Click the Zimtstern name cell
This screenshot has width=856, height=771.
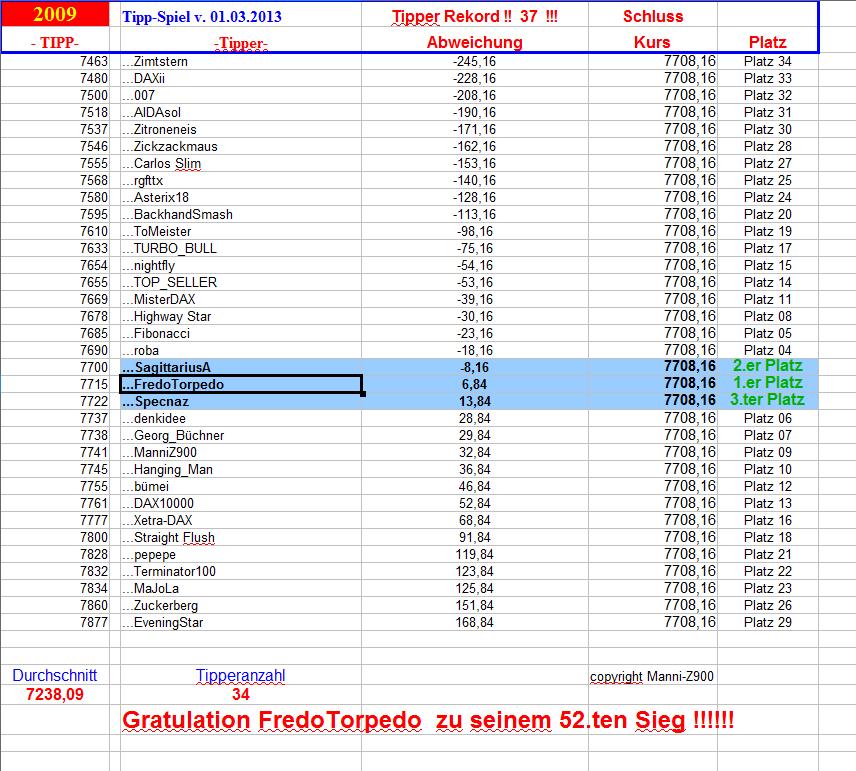click(x=241, y=61)
